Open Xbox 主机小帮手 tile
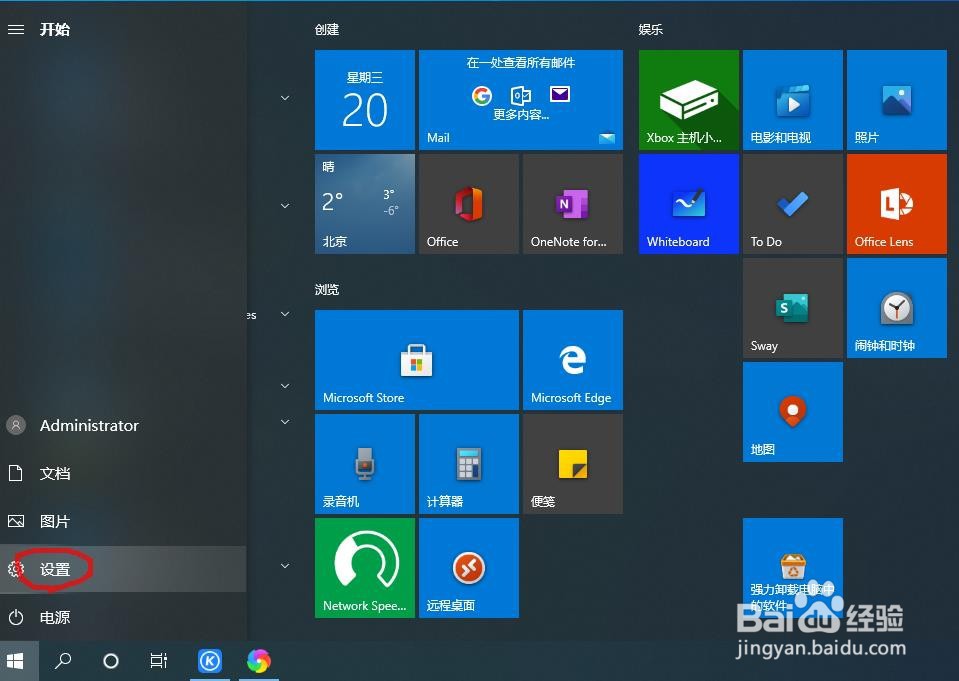The width and height of the screenshot is (959, 681). pos(689,100)
